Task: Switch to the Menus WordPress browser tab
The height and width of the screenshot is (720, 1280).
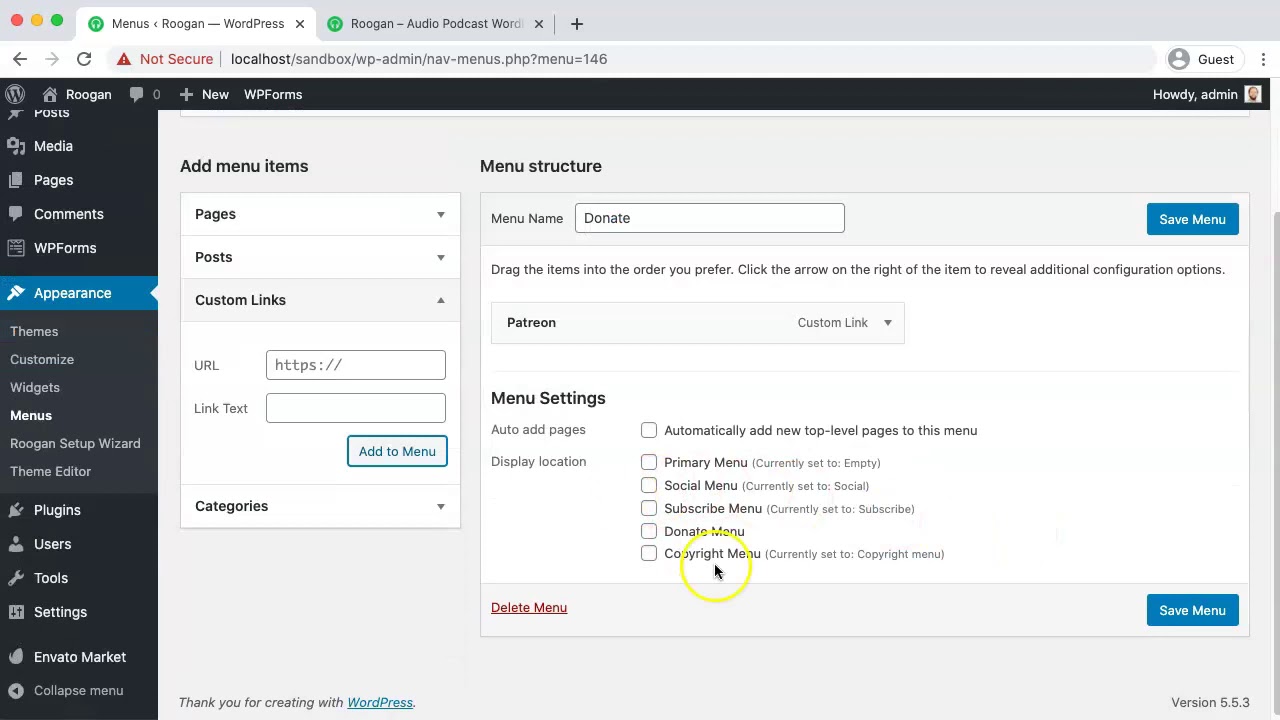Action: click(x=198, y=23)
